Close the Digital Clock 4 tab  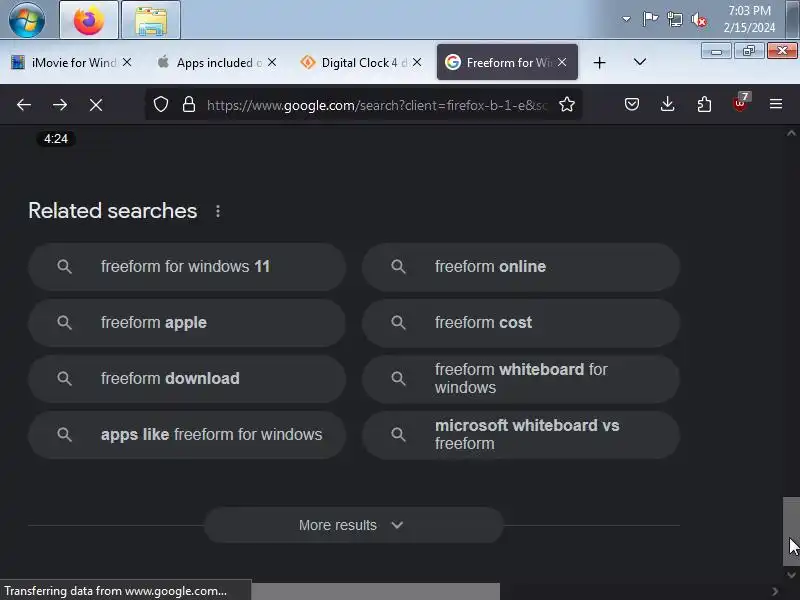417,62
